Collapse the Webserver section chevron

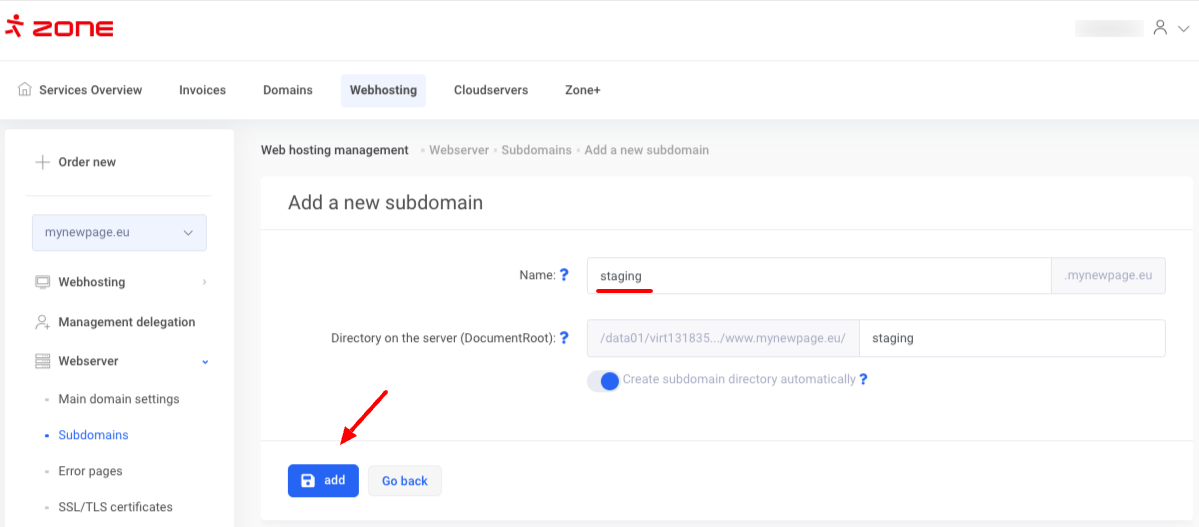pos(204,361)
